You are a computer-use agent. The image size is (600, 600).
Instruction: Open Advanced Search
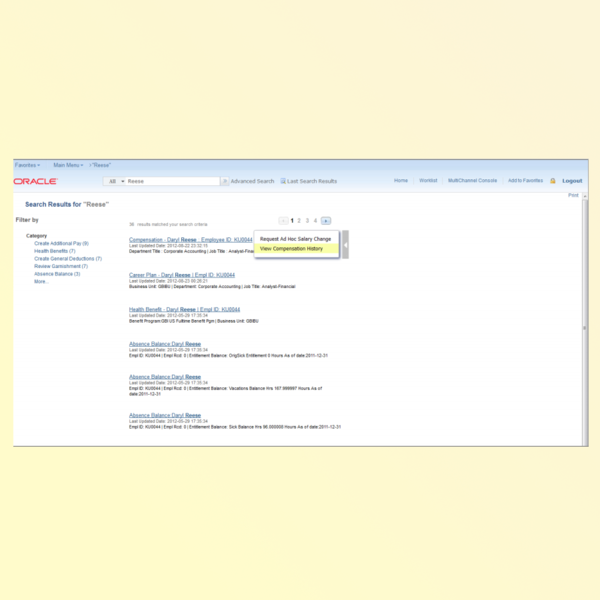[x=252, y=181]
